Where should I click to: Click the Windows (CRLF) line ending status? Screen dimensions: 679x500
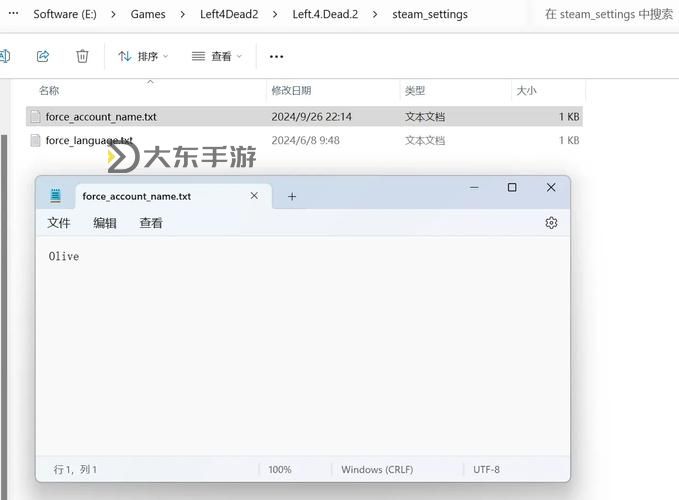coord(377,469)
